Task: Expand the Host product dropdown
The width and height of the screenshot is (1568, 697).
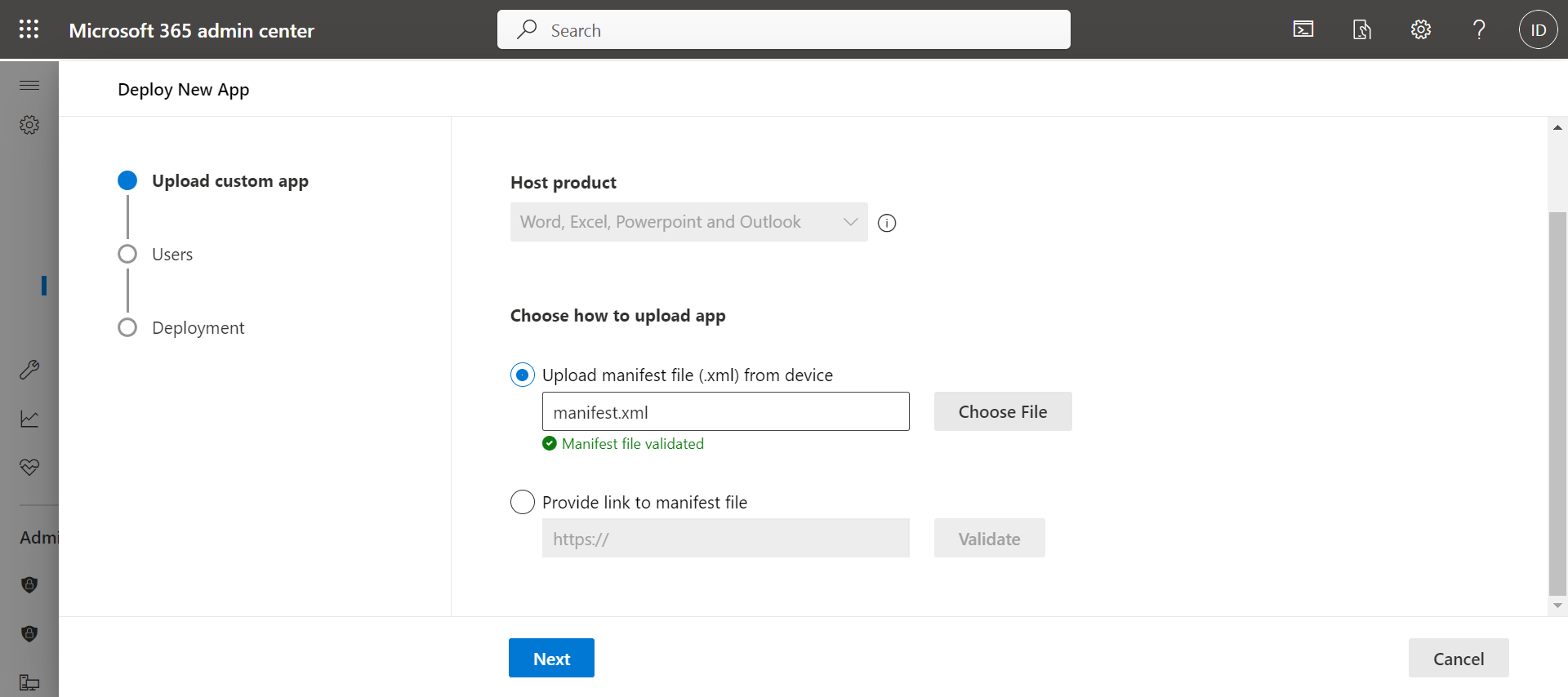Action: pyautogui.click(x=688, y=222)
